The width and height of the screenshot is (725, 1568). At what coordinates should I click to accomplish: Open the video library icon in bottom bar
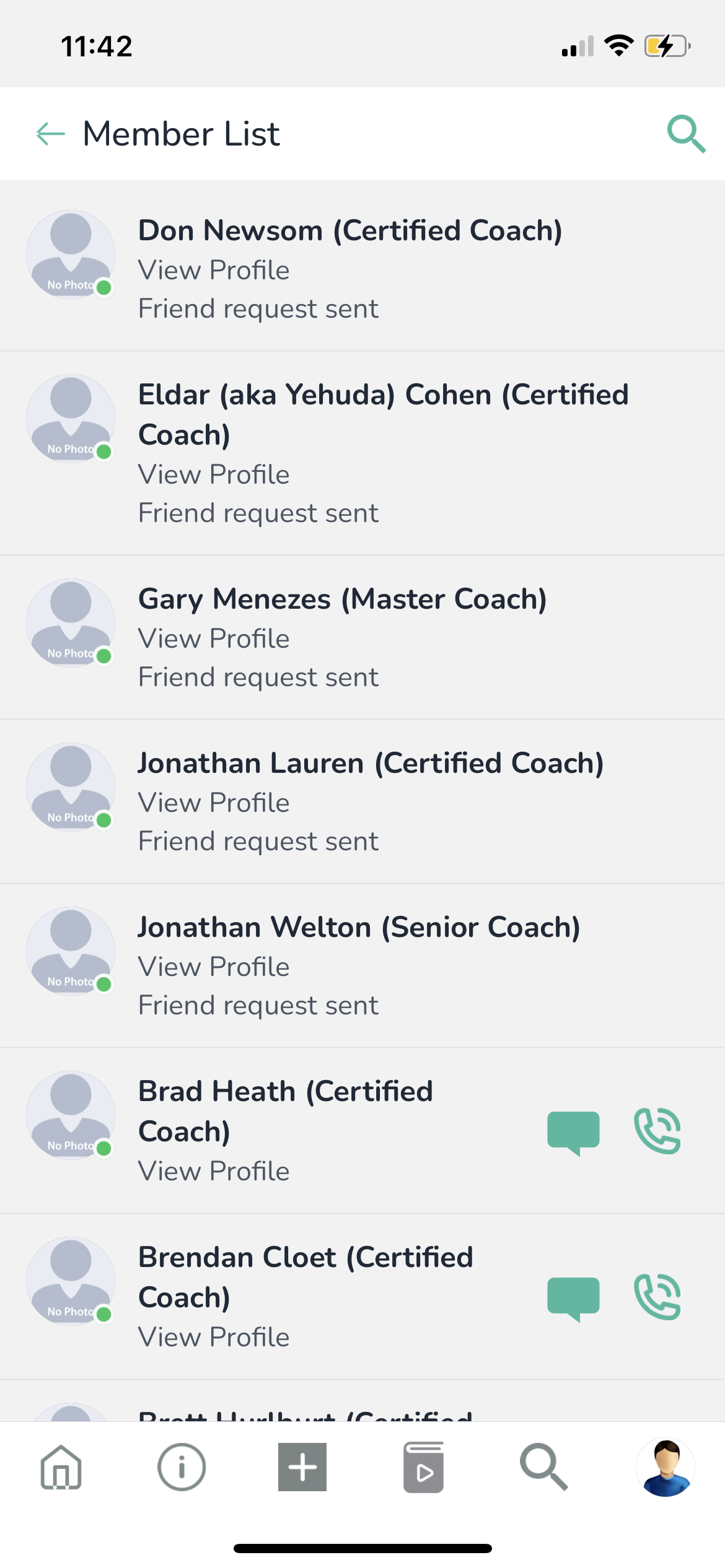[424, 1466]
